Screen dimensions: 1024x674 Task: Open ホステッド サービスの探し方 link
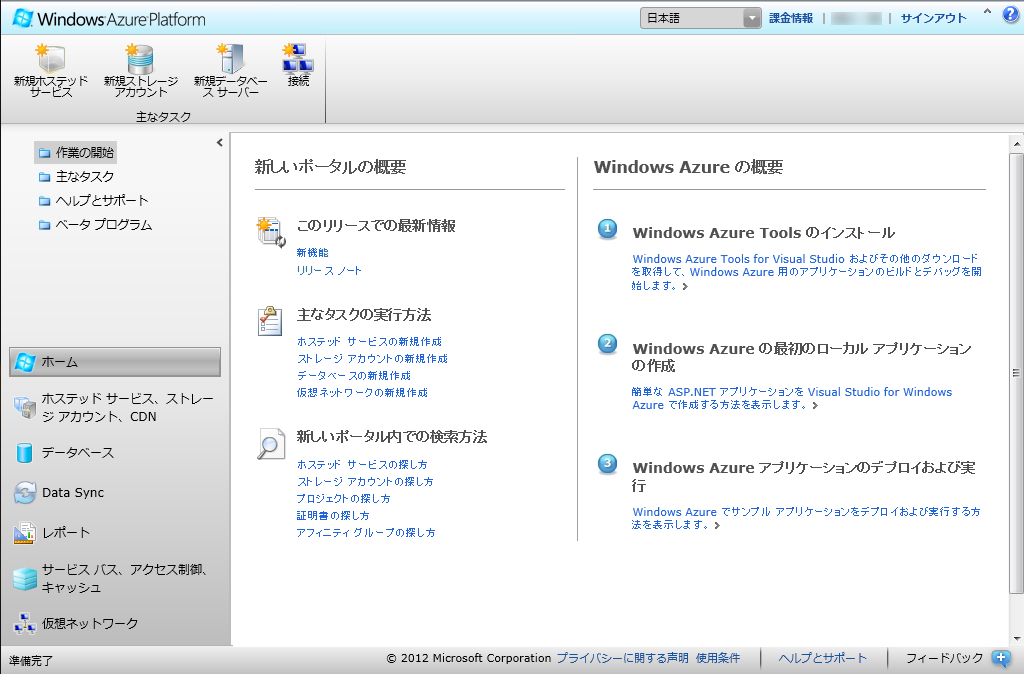362,464
